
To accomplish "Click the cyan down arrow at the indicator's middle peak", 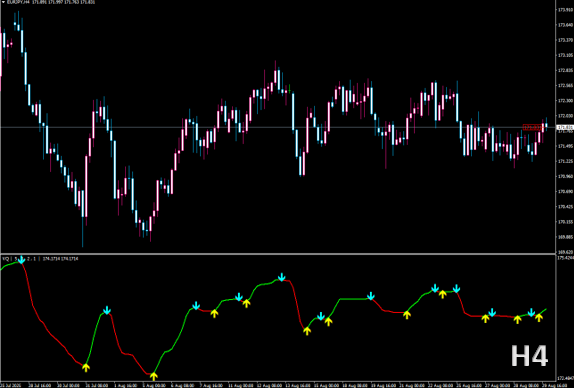I will [282, 277].
